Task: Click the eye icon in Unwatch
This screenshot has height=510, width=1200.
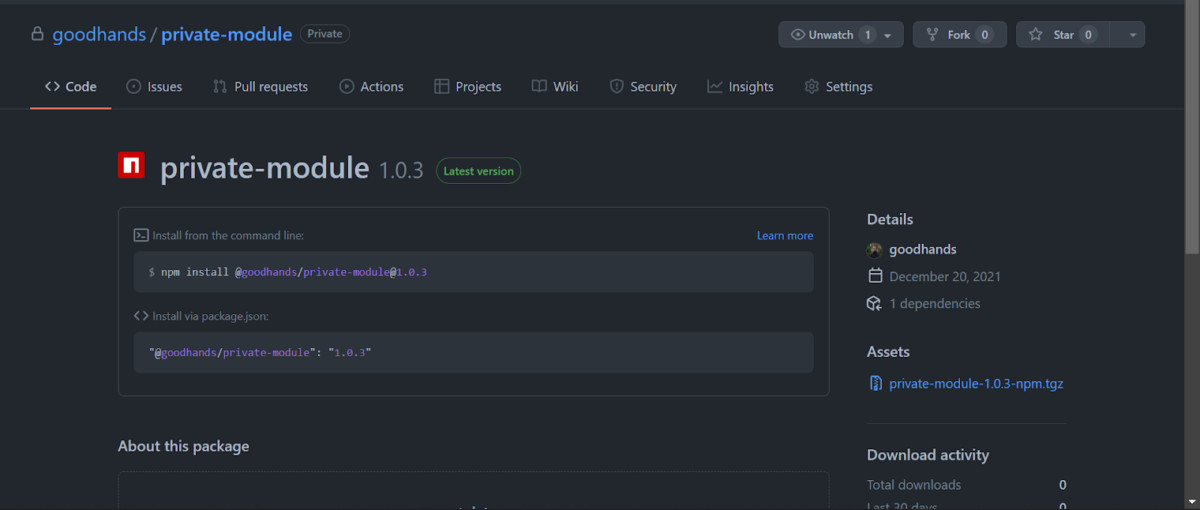Action: pos(798,35)
